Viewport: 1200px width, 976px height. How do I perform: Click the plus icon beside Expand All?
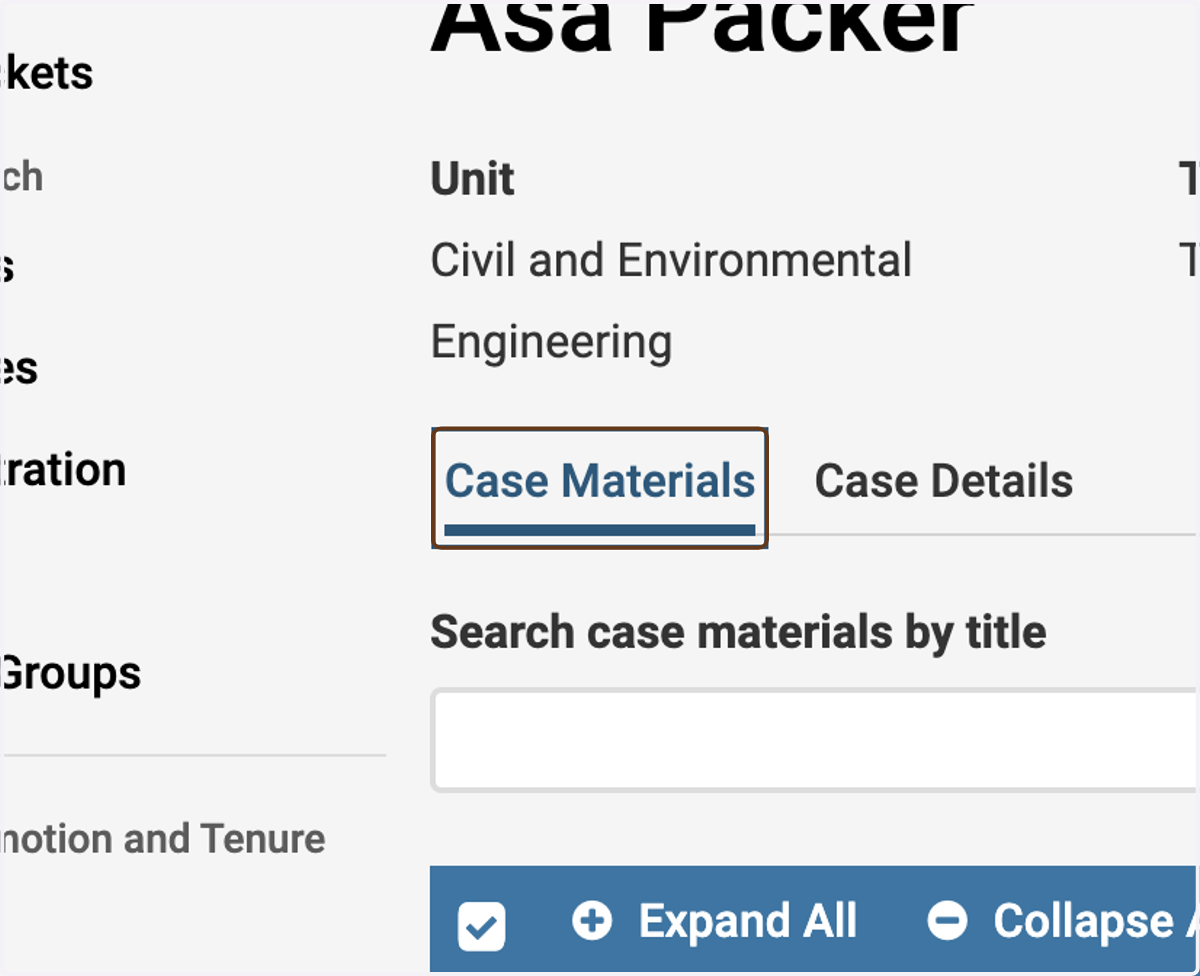click(x=592, y=920)
